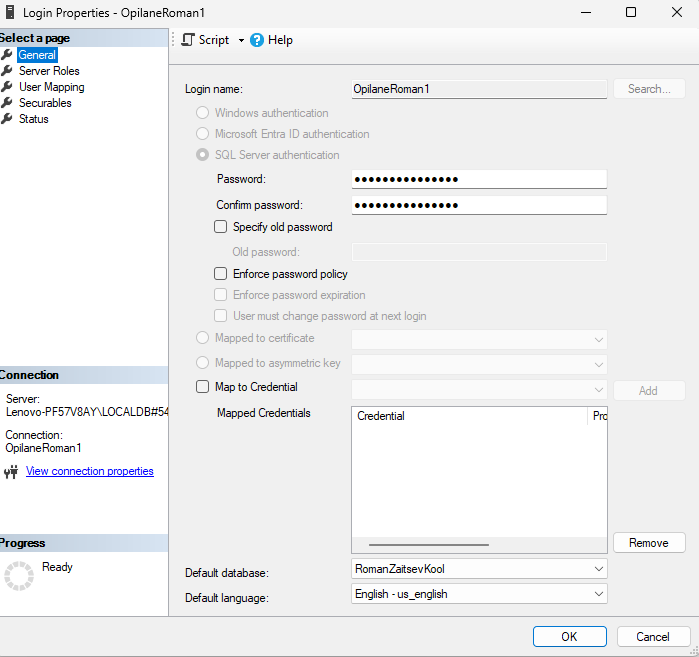The width and height of the screenshot is (699, 657).
Task: Click the User Mapping wrench icon
Action: (x=7, y=87)
